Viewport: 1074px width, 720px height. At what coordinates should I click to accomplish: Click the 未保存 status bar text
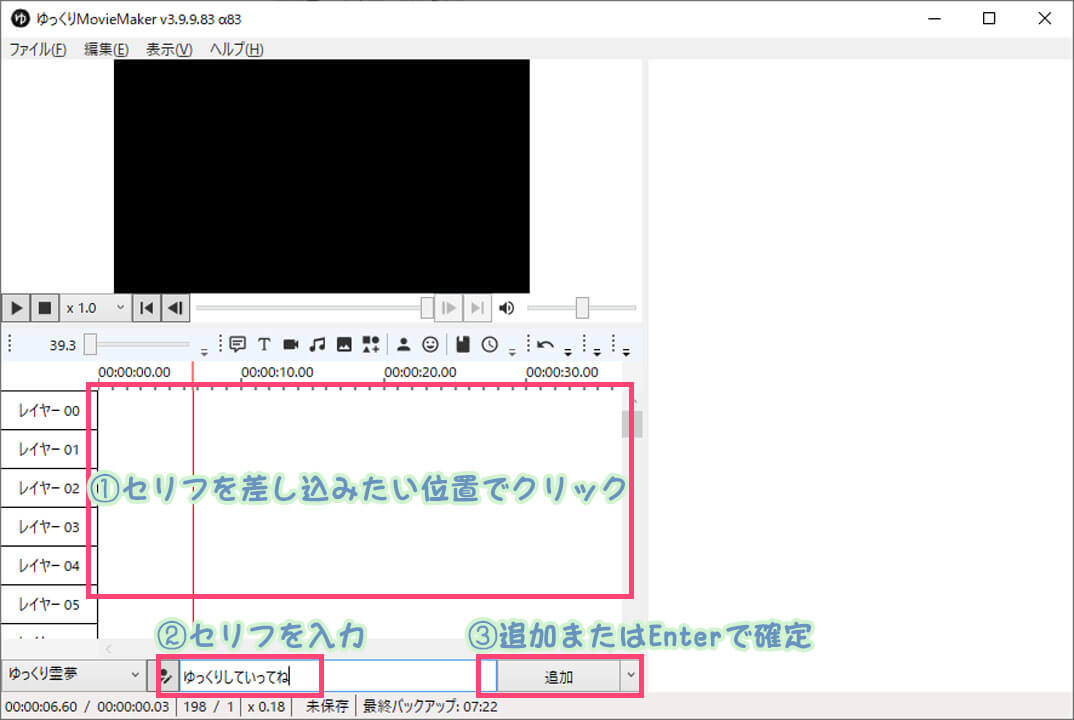tap(327, 706)
